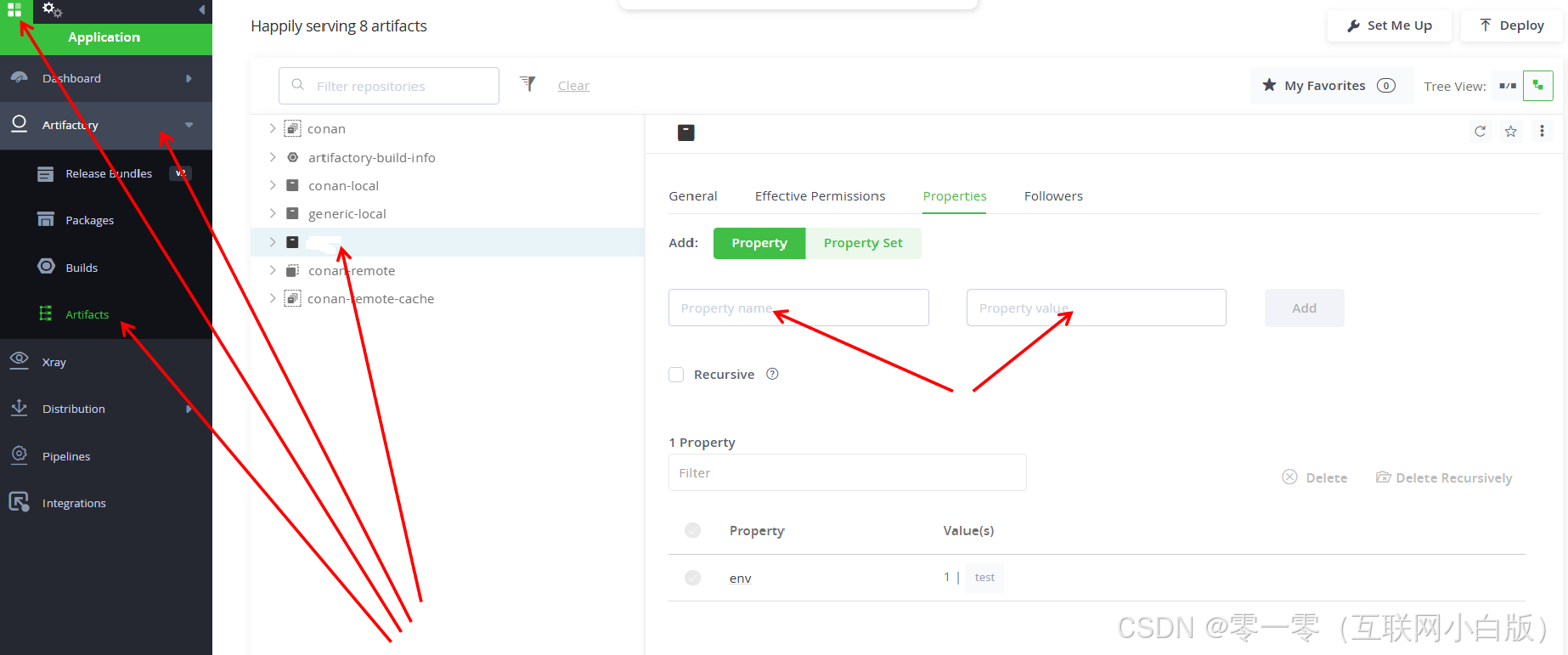The height and width of the screenshot is (655, 1568).
Task: Open the advanced filter funnel icon
Action: tap(528, 83)
